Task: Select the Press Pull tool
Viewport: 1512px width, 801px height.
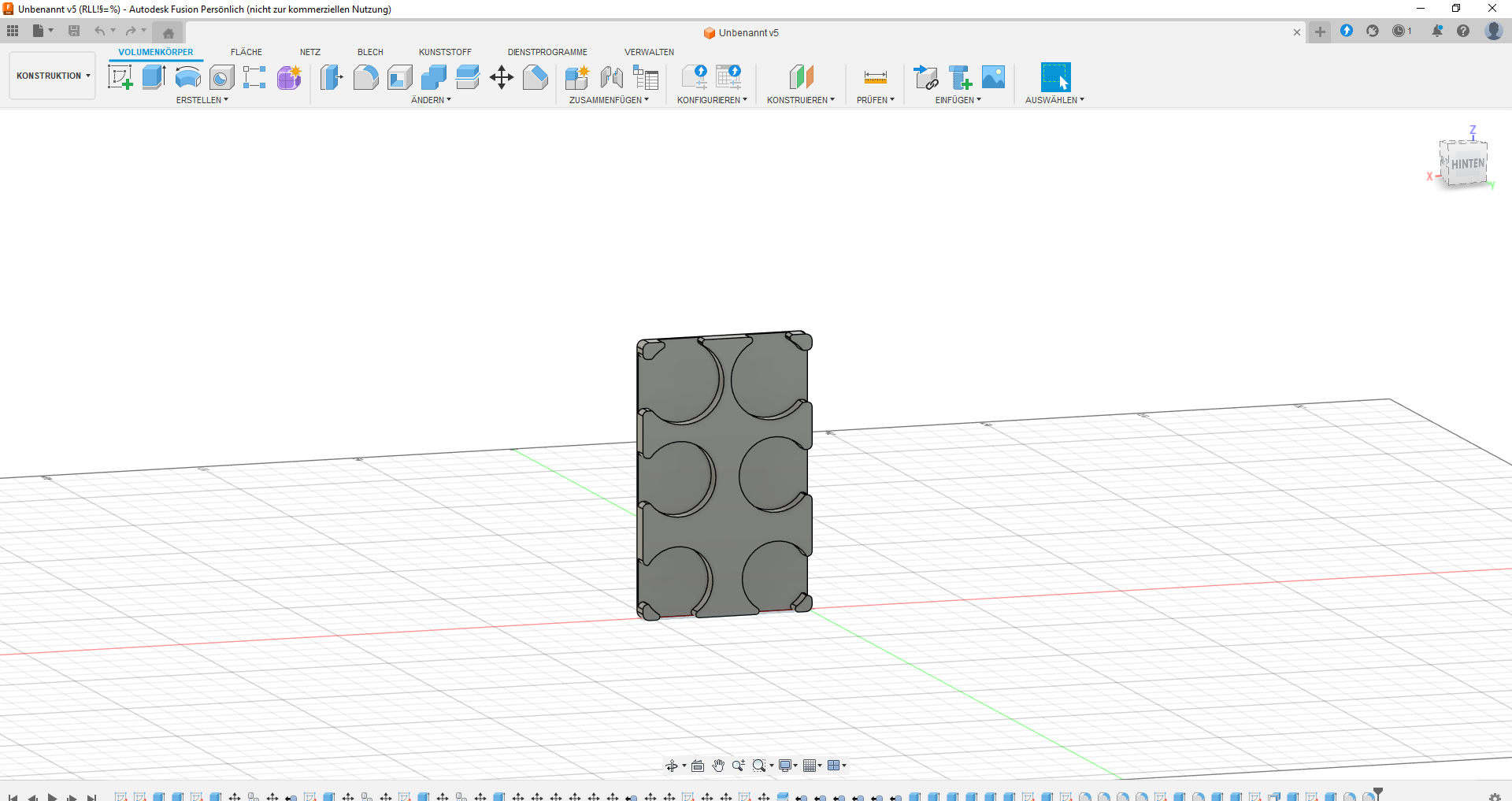Action: (332, 77)
